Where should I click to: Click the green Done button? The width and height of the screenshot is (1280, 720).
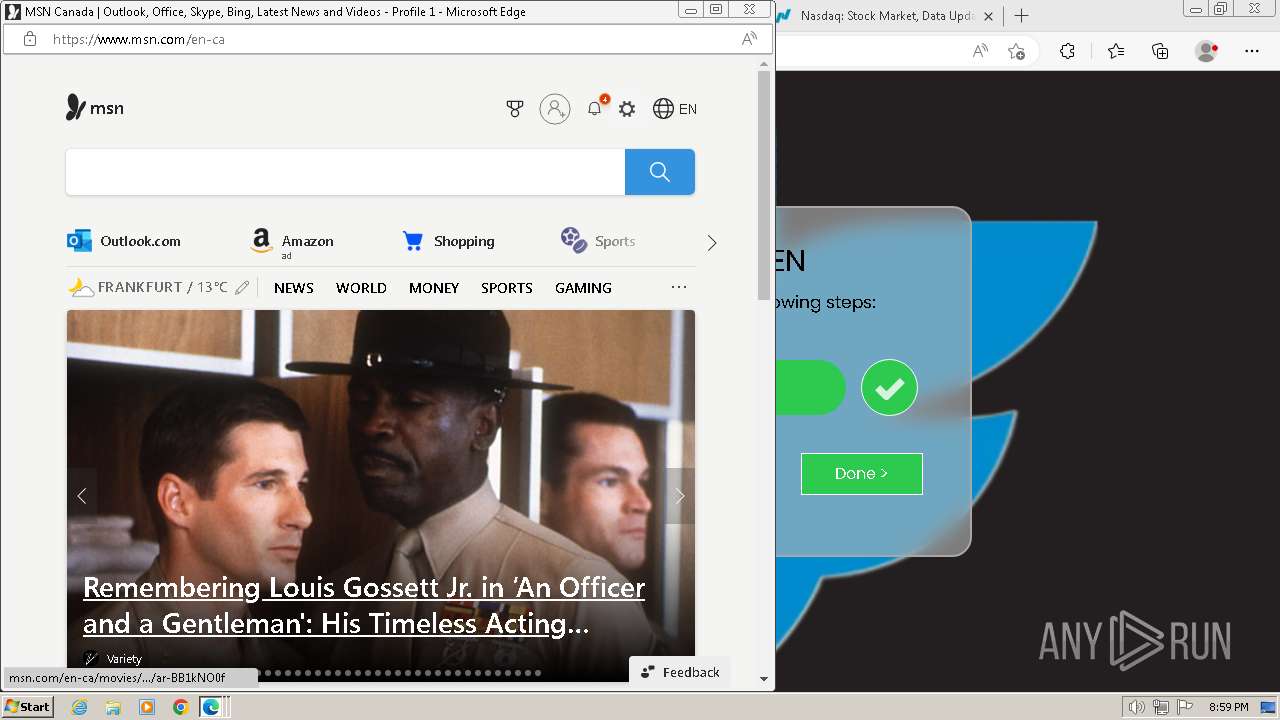click(x=862, y=474)
